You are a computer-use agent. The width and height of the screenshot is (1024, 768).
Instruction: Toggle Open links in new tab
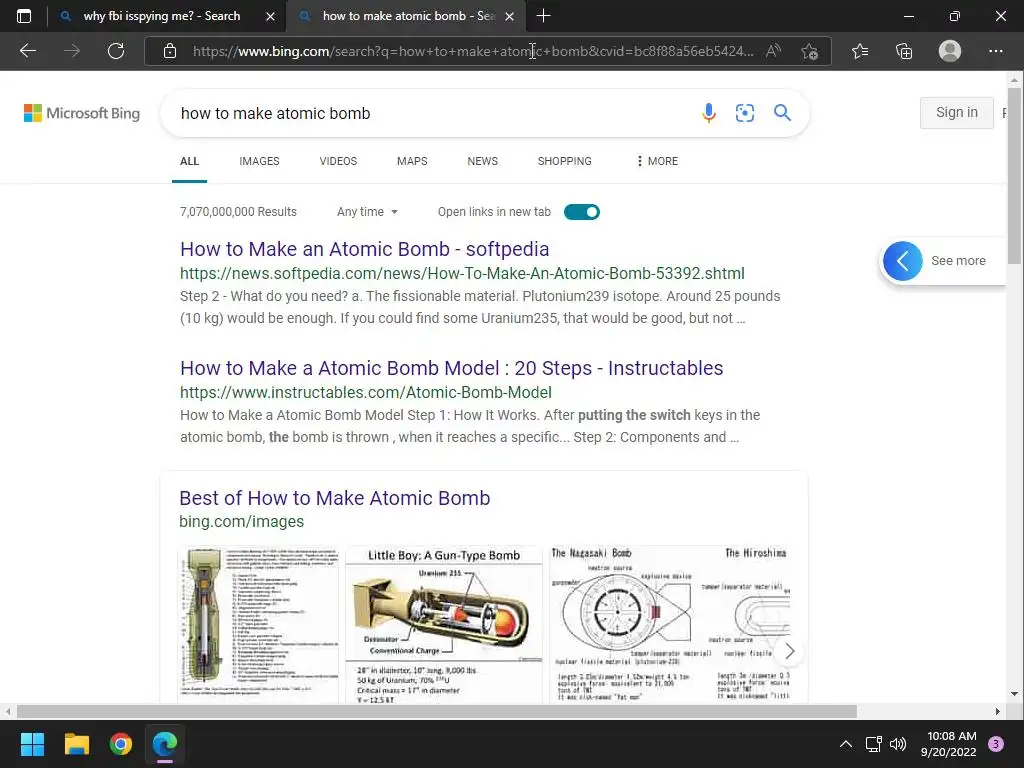point(581,212)
